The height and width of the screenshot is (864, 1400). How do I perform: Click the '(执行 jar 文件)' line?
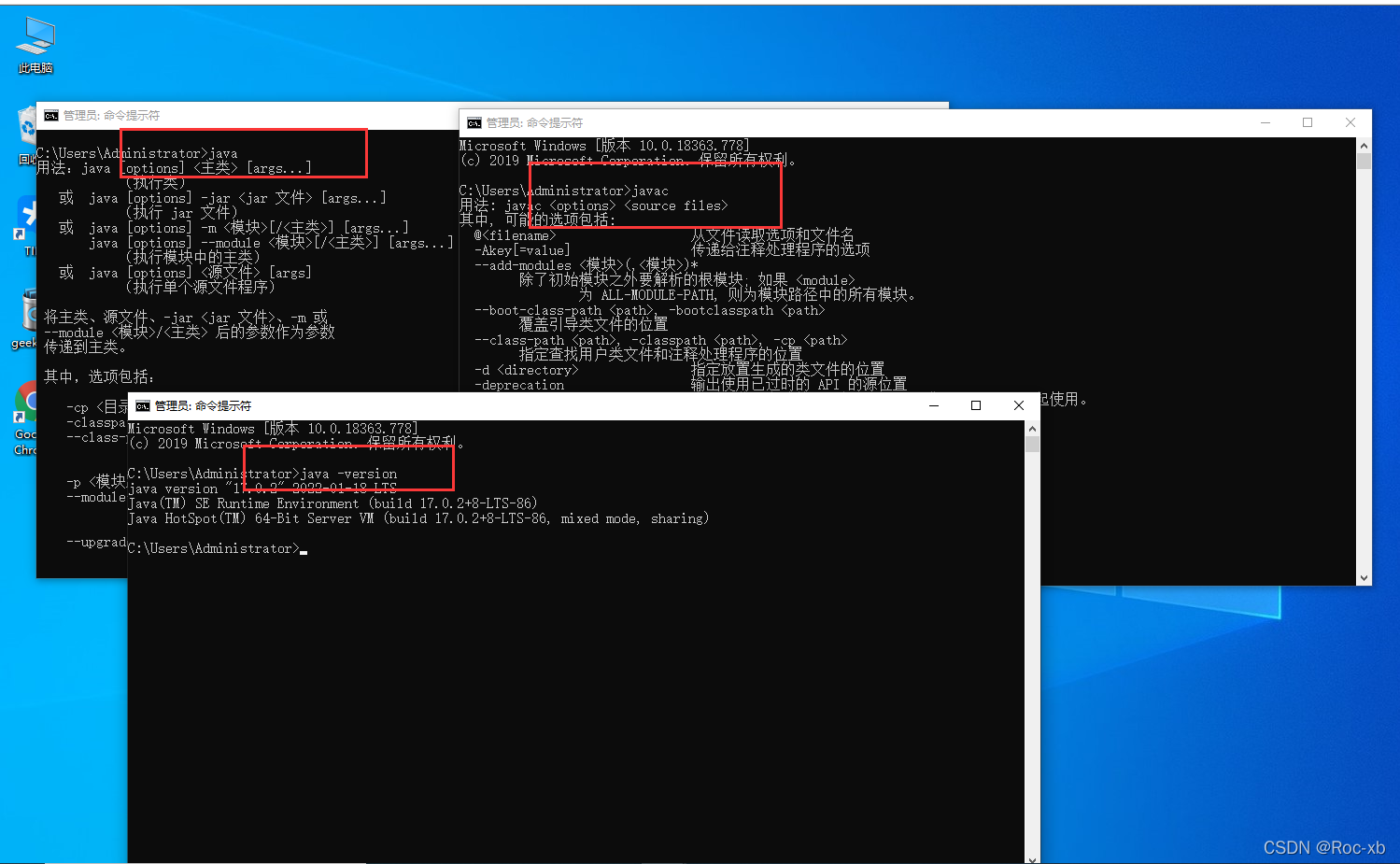(x=182, y=213)
